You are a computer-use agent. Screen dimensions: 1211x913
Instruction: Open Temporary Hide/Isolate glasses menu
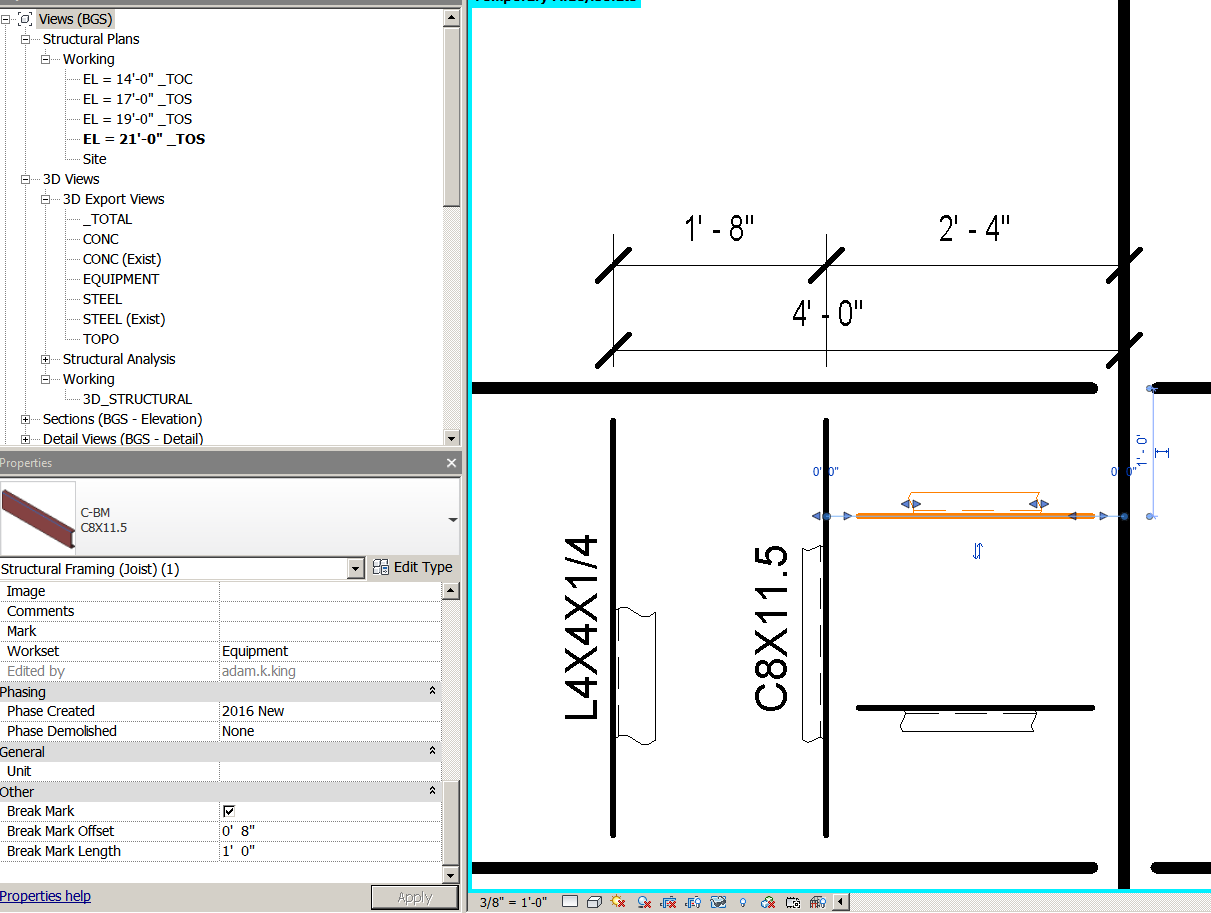[x=718, y=901]
